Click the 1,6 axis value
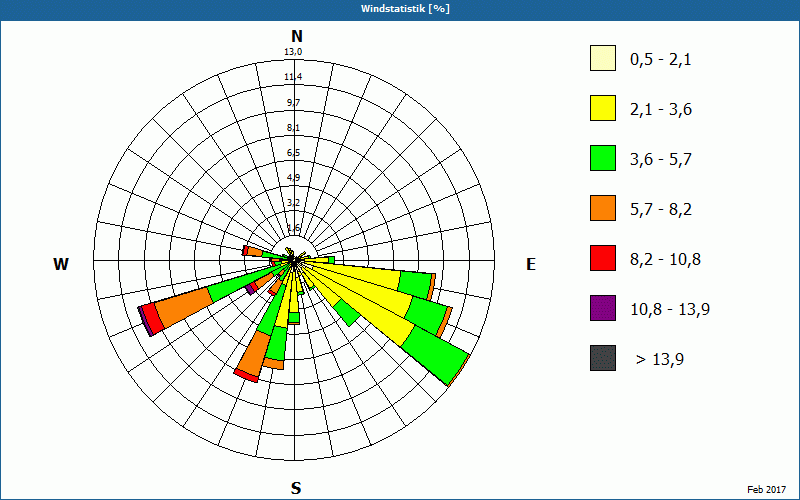The height and width of the screenshot is (500, 800). 293,228
